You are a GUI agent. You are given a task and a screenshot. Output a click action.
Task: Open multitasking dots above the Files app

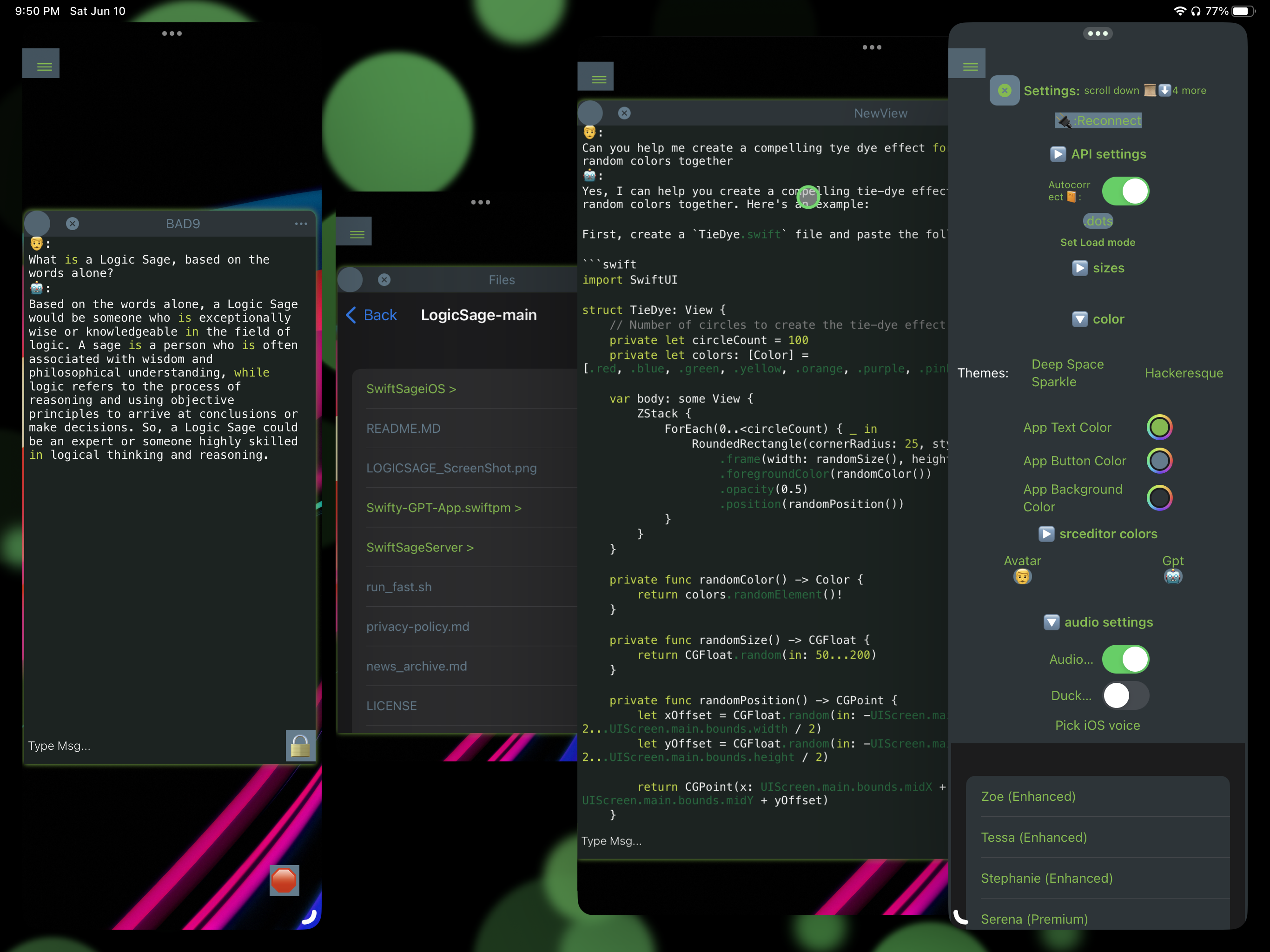click(481, 202)
